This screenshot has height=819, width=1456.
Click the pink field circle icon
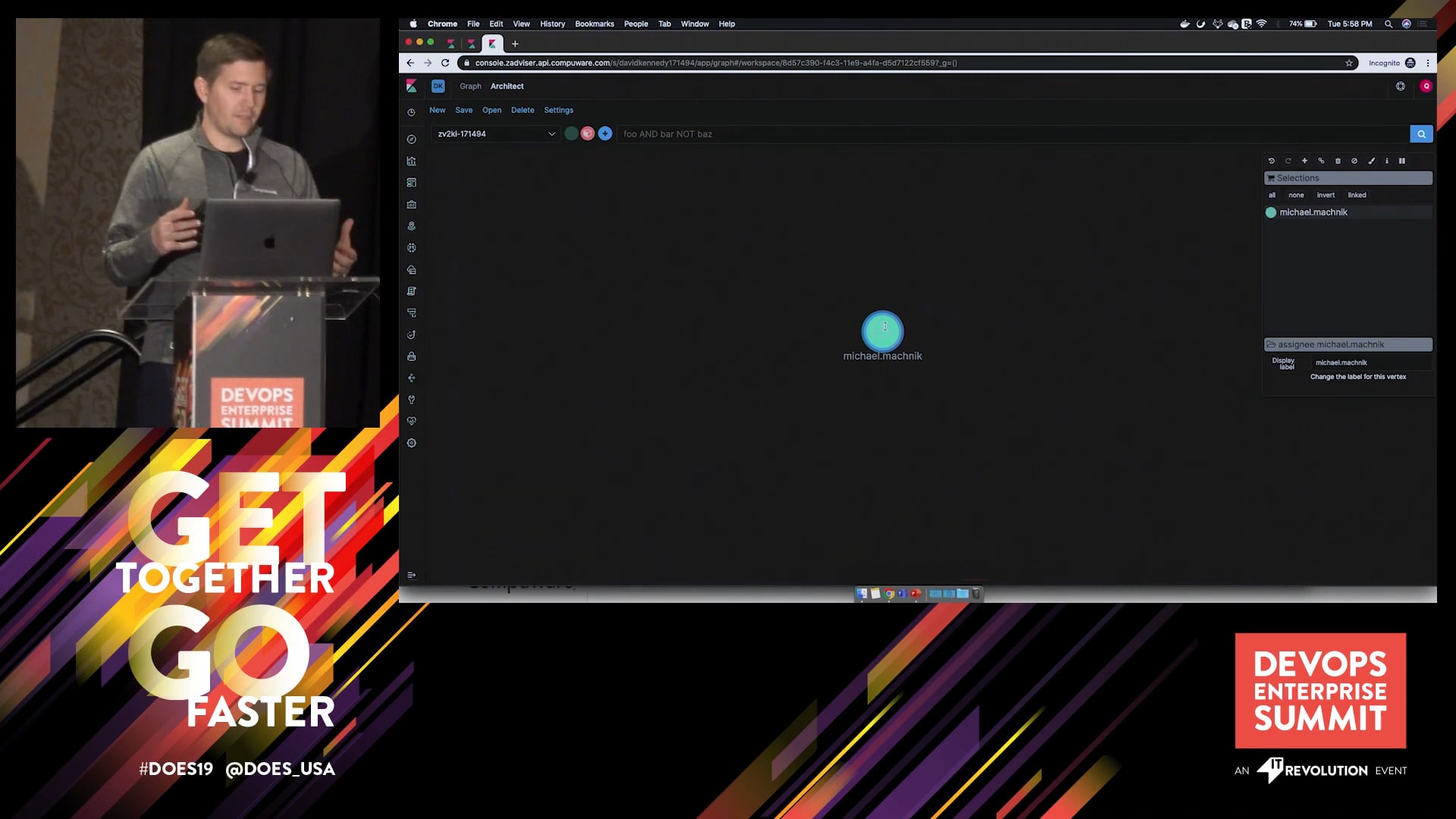click(x=588, y=134)
